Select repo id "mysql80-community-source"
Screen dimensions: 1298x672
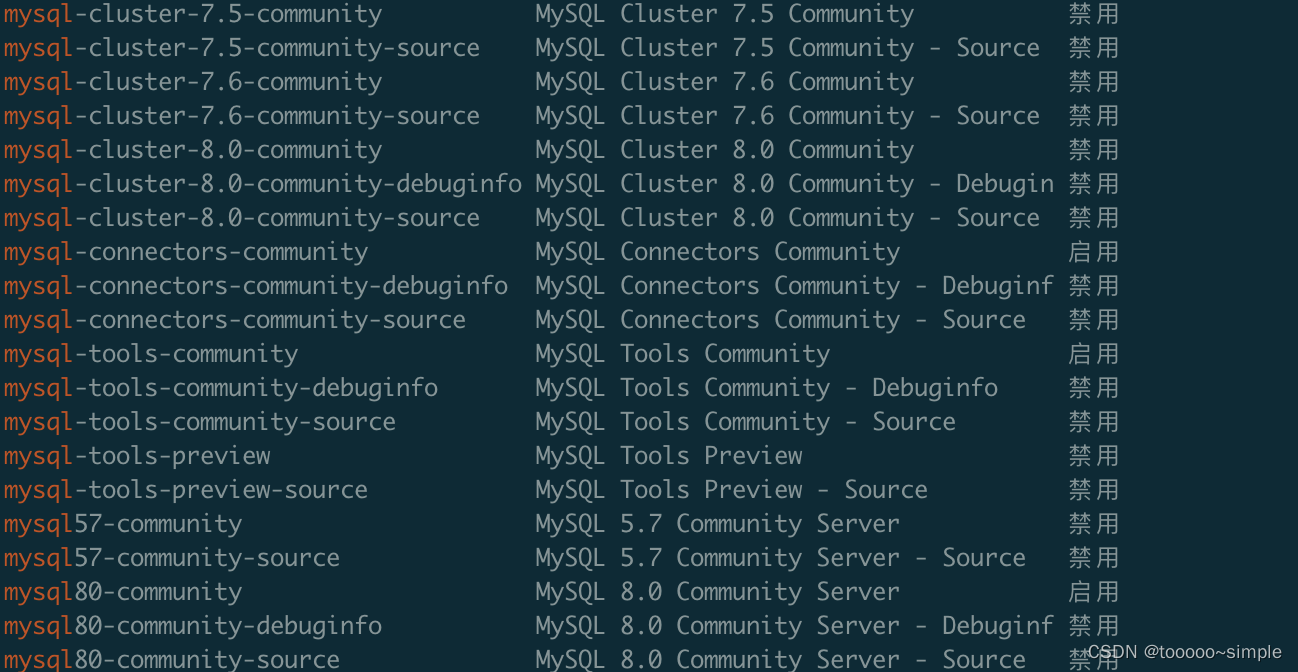(x=171, y=660)
